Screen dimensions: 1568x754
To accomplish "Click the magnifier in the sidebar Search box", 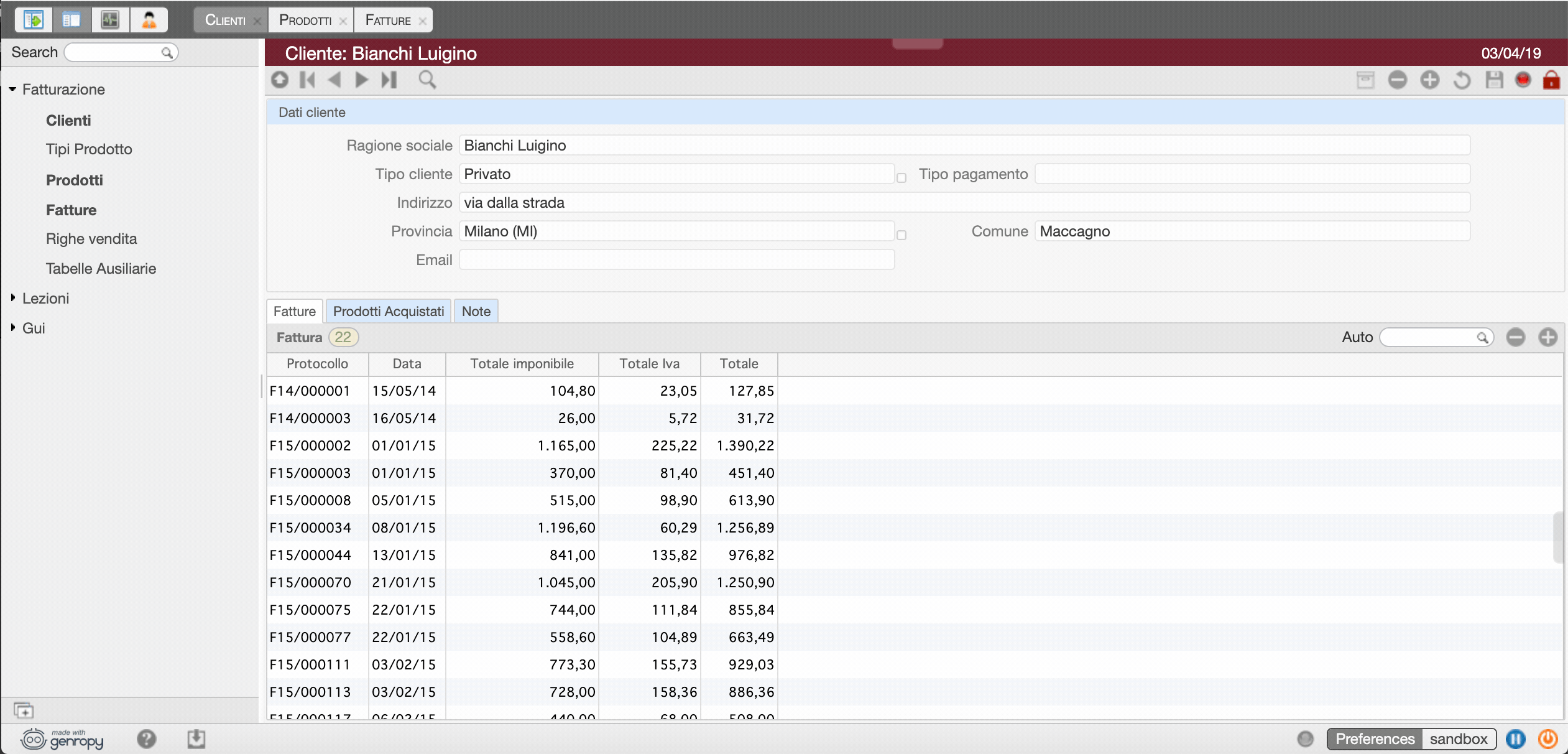I will point(167,53).
